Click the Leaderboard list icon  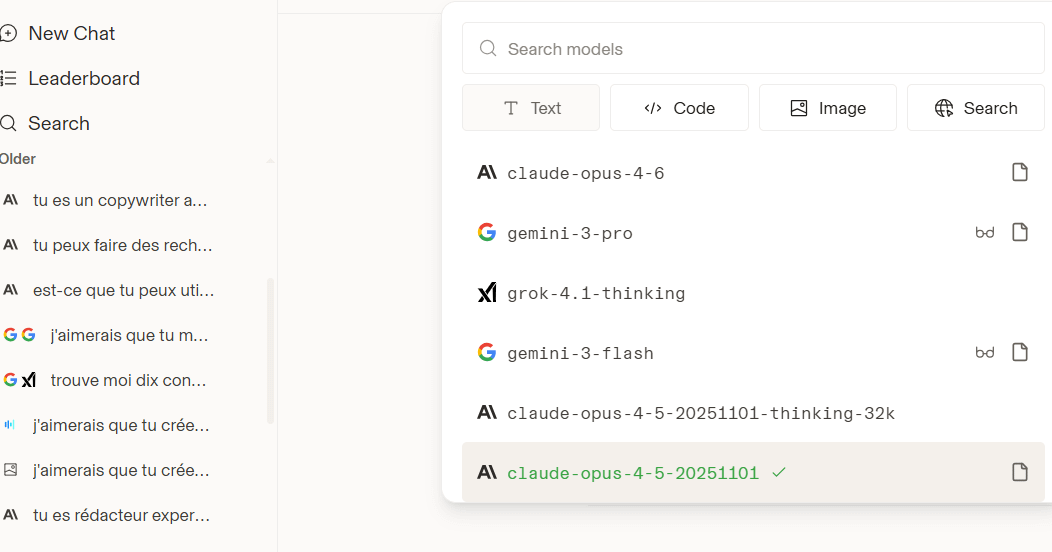coord(8,78)
